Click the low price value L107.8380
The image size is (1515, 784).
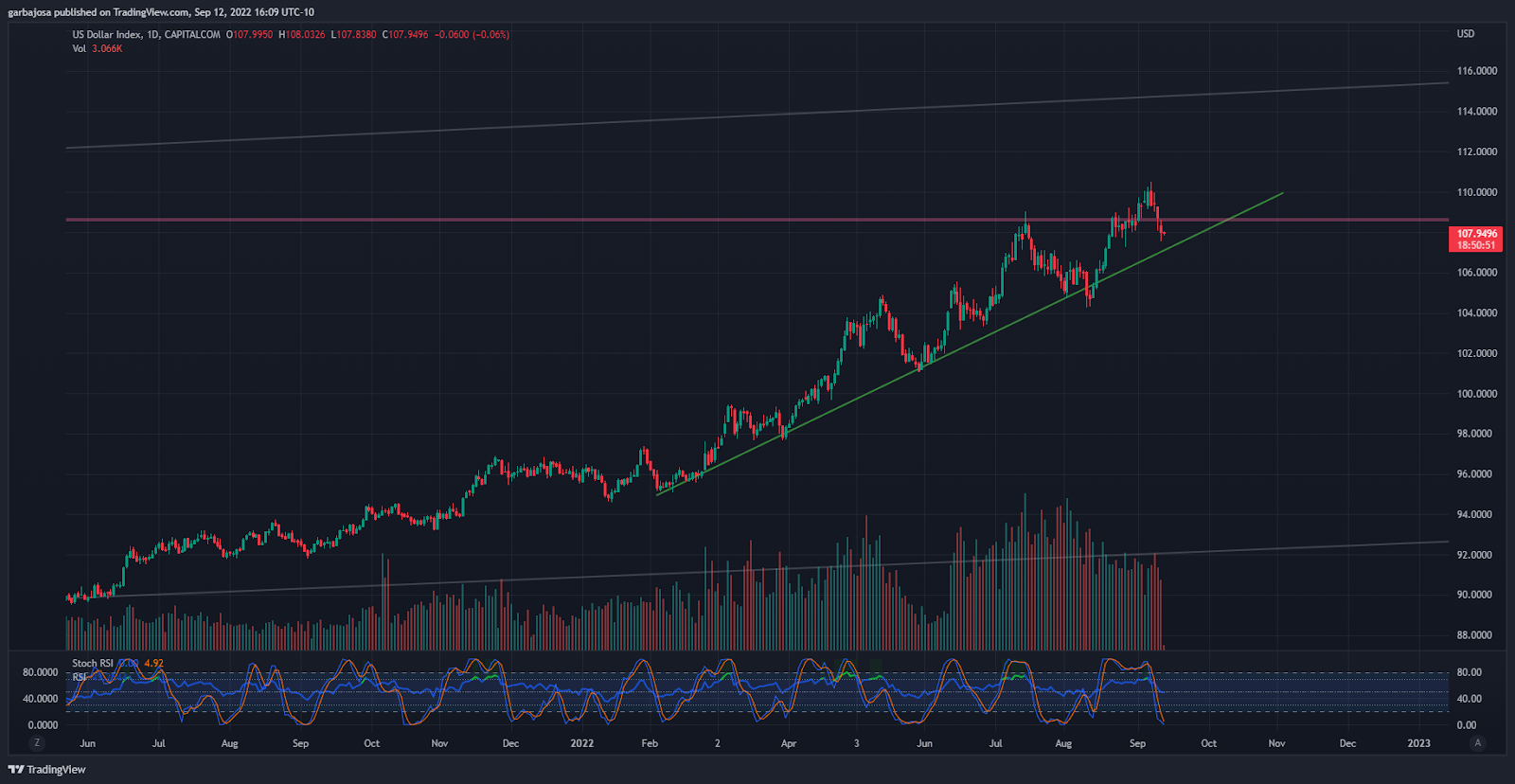[353, 34]
